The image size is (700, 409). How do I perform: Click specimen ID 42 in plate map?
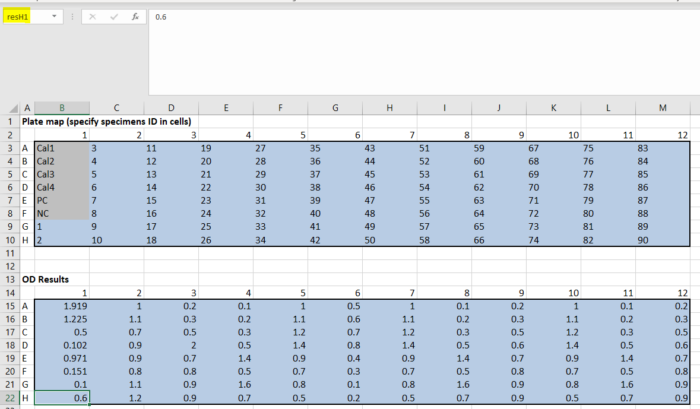pyautogui.click(x=335, y=240)
